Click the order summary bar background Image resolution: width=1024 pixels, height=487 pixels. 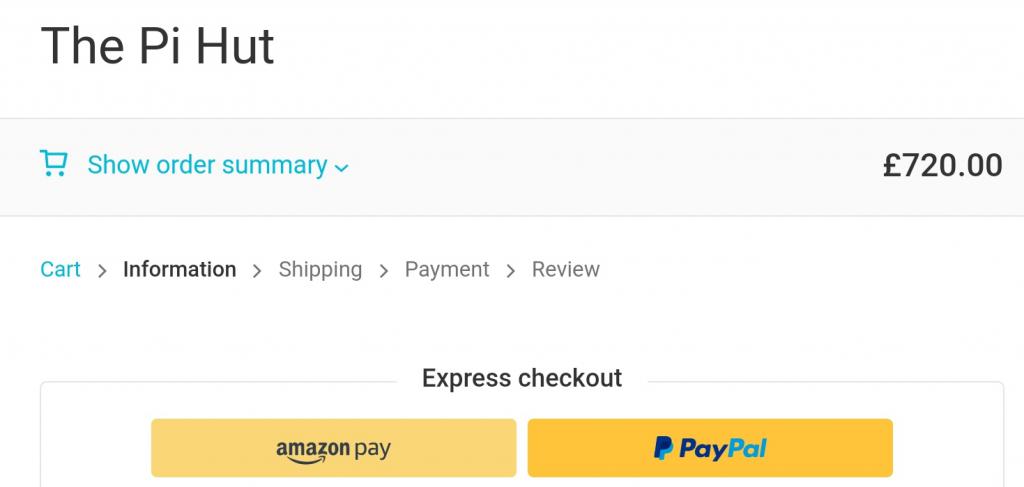tap(600, 166)
